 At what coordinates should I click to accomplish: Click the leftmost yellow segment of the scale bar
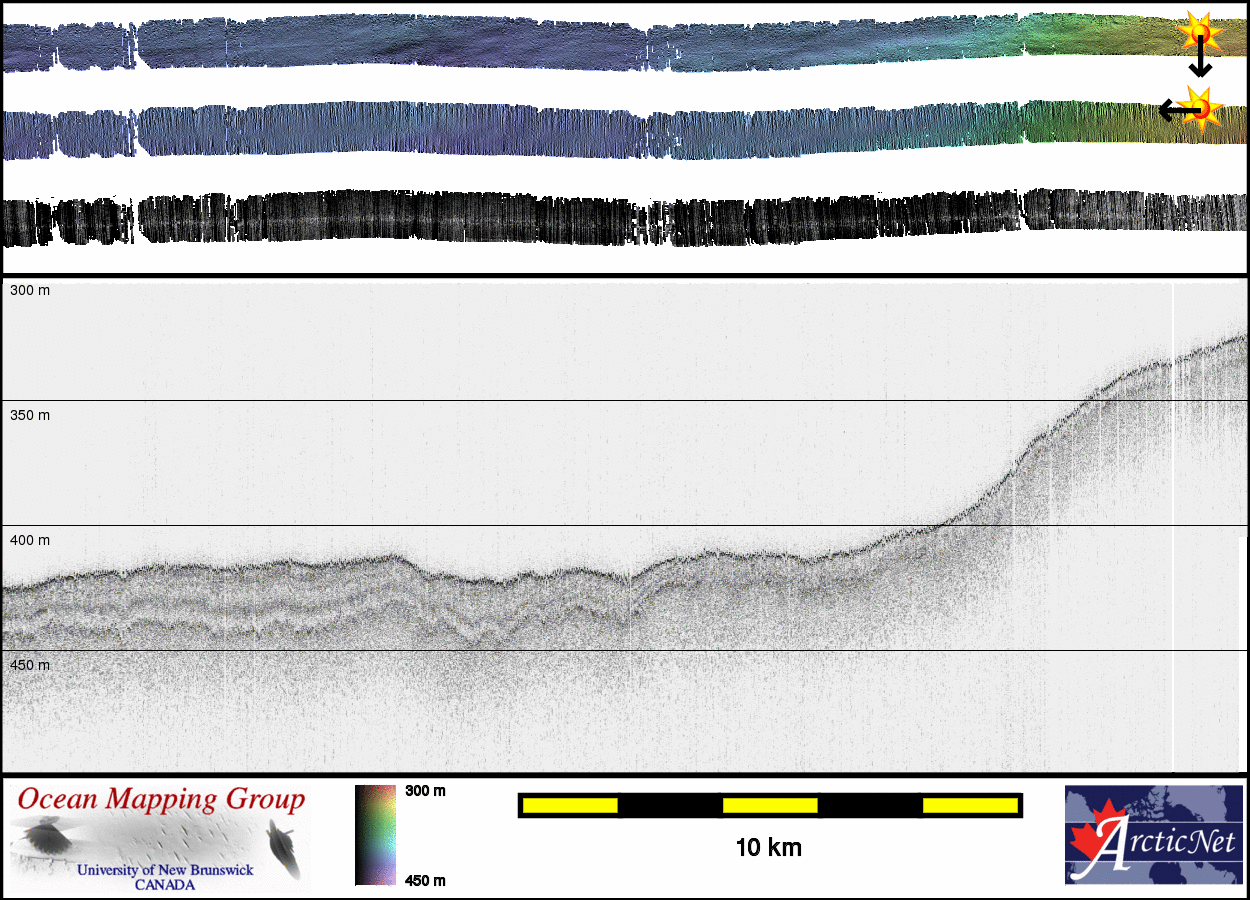point(569,805)
